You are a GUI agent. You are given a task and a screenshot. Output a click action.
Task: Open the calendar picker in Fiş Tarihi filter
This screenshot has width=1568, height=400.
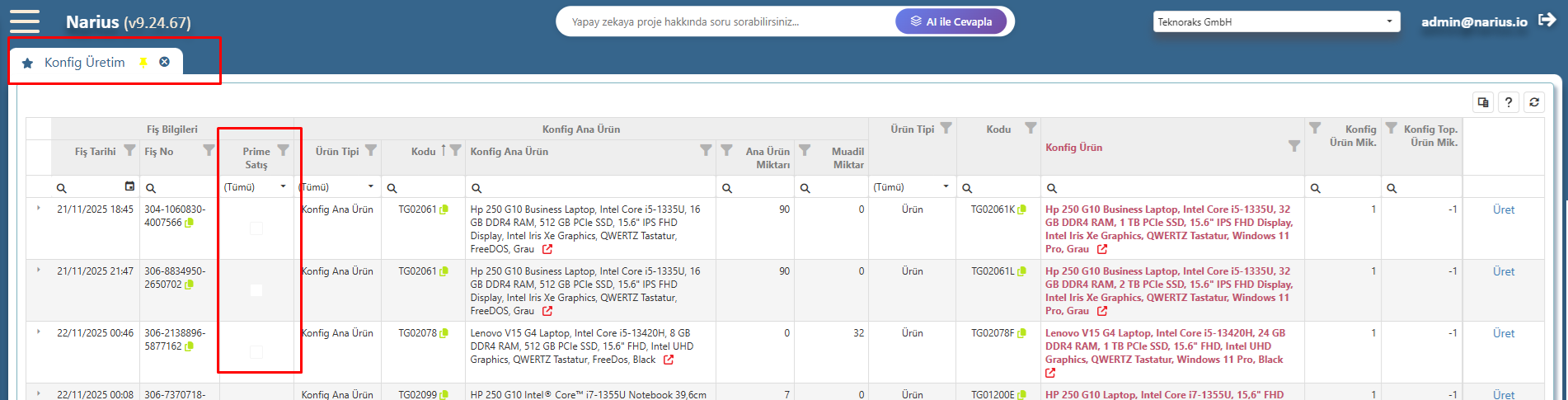[x=129, y=186]
